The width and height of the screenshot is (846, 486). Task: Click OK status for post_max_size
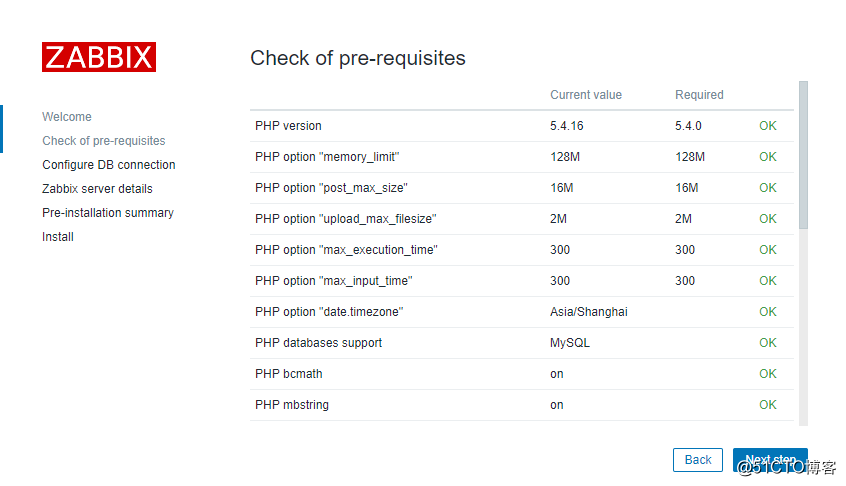pos(768,188)
